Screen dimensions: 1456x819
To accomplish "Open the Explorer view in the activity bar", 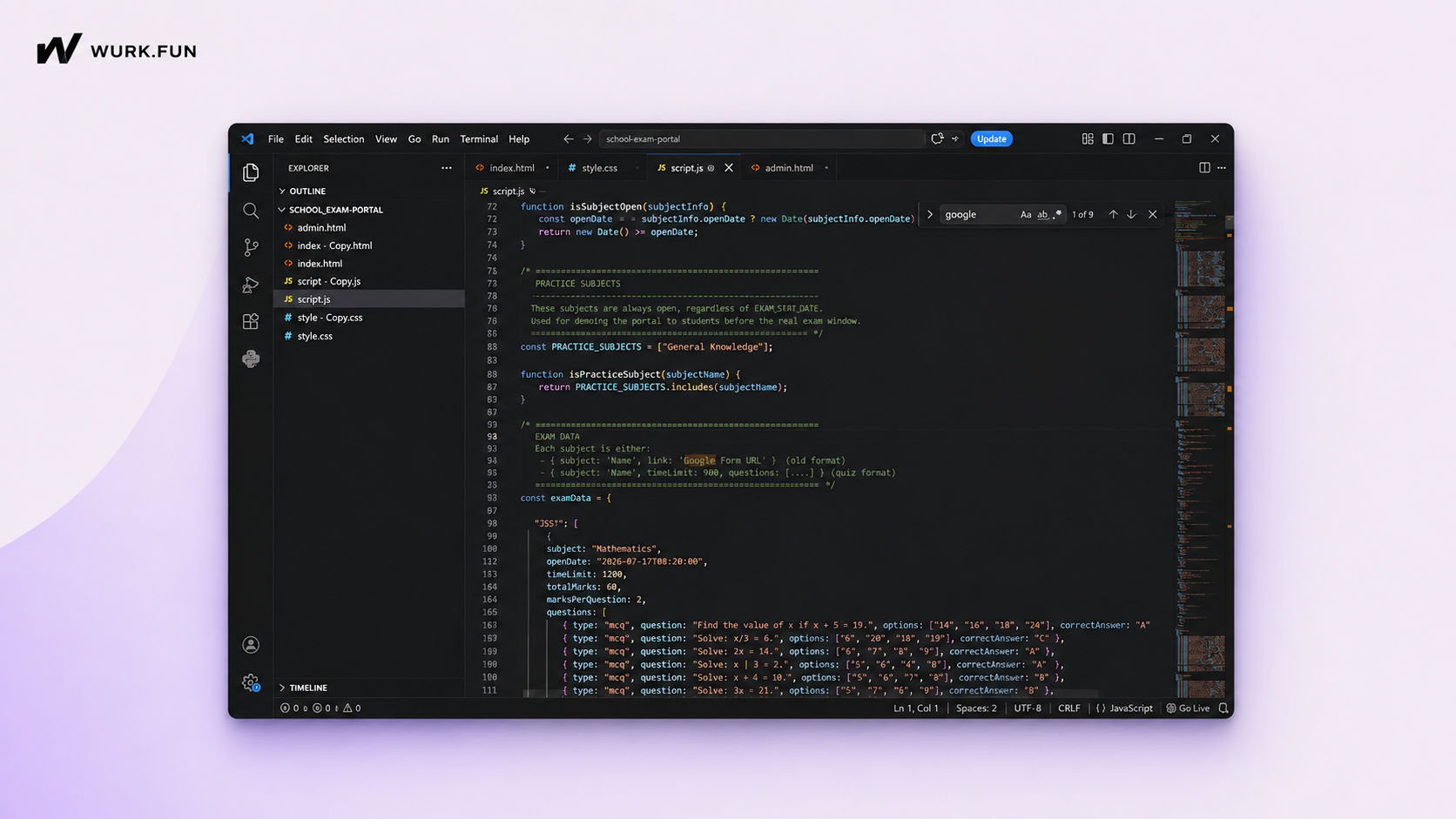I will [251, 172].
